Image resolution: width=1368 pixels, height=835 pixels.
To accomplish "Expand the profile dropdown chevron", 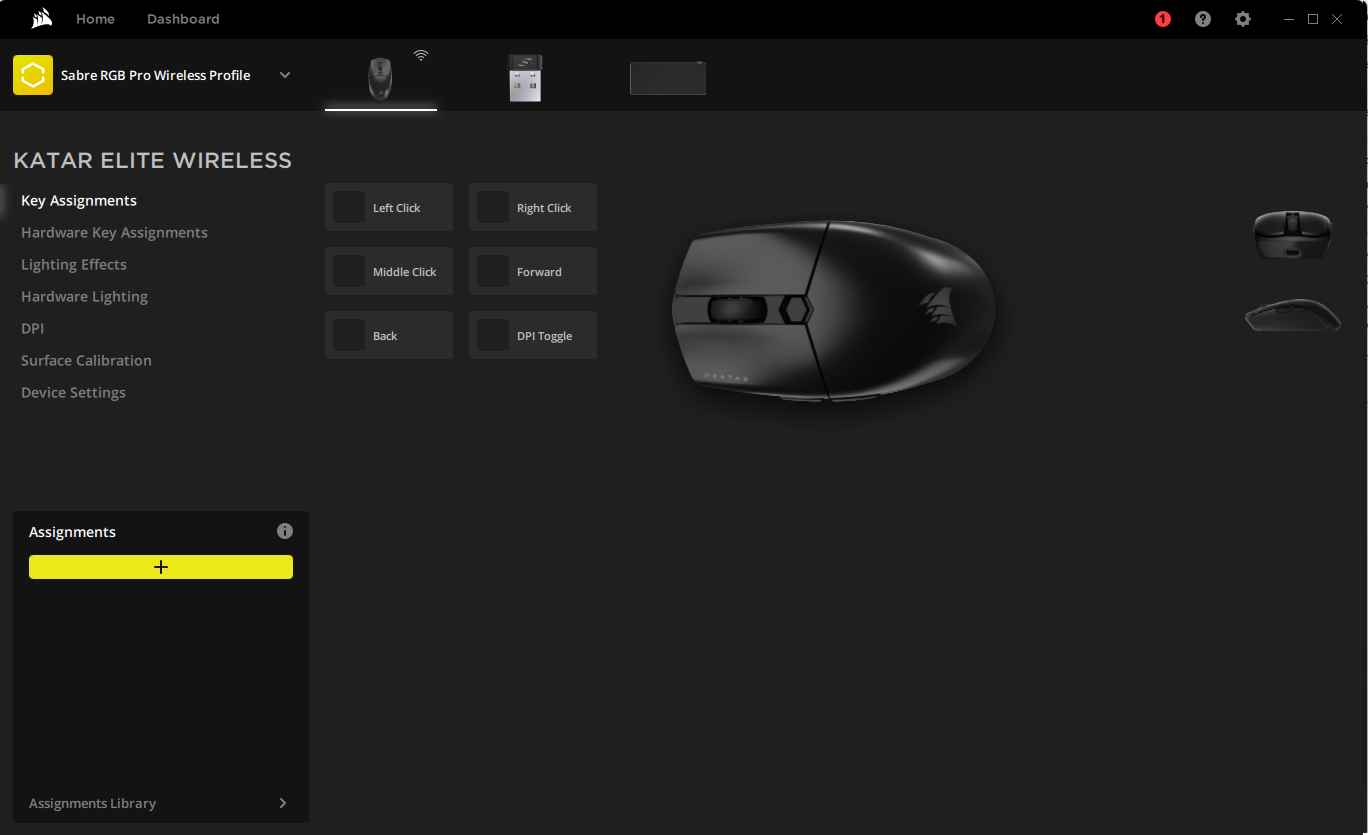I will (285, 75).
